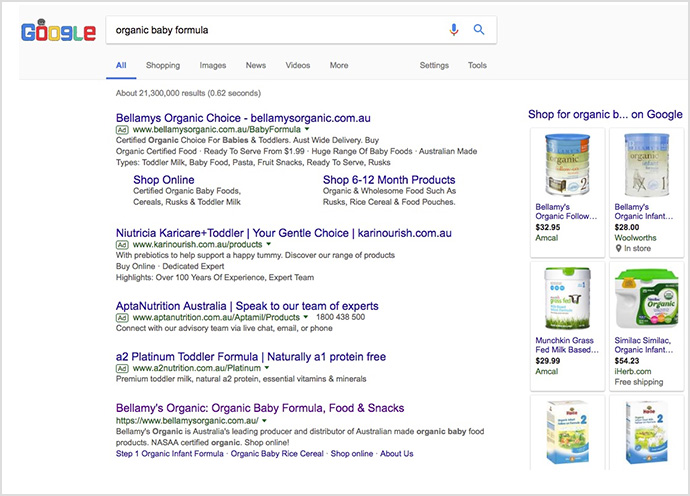Click the $29.99 price text

(x=547, y=361)
